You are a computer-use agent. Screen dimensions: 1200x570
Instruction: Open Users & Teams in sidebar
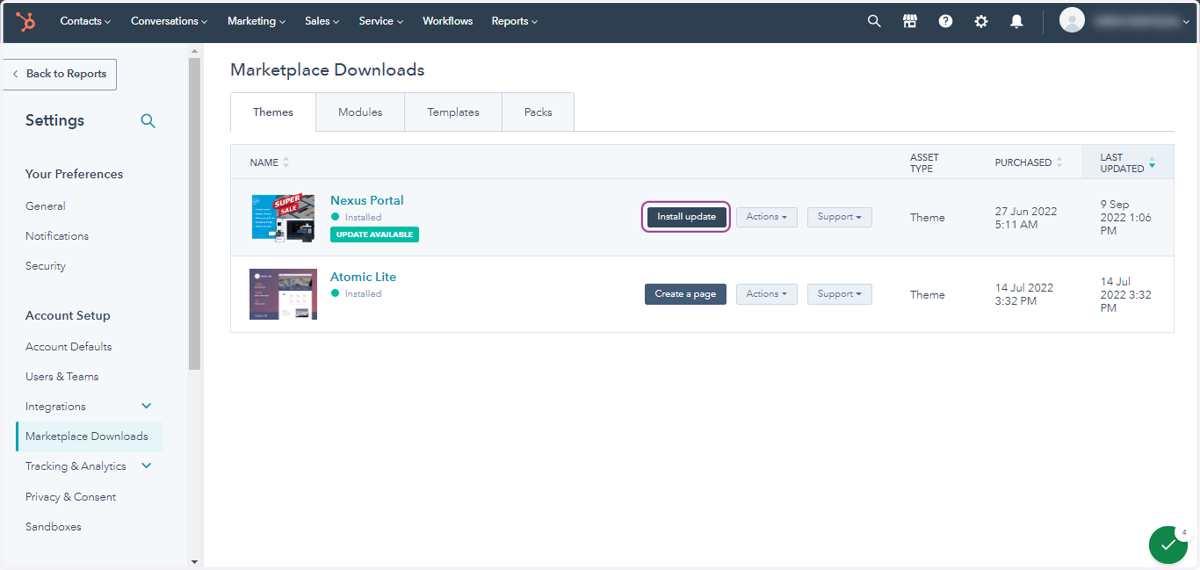[x=62, y=377]
